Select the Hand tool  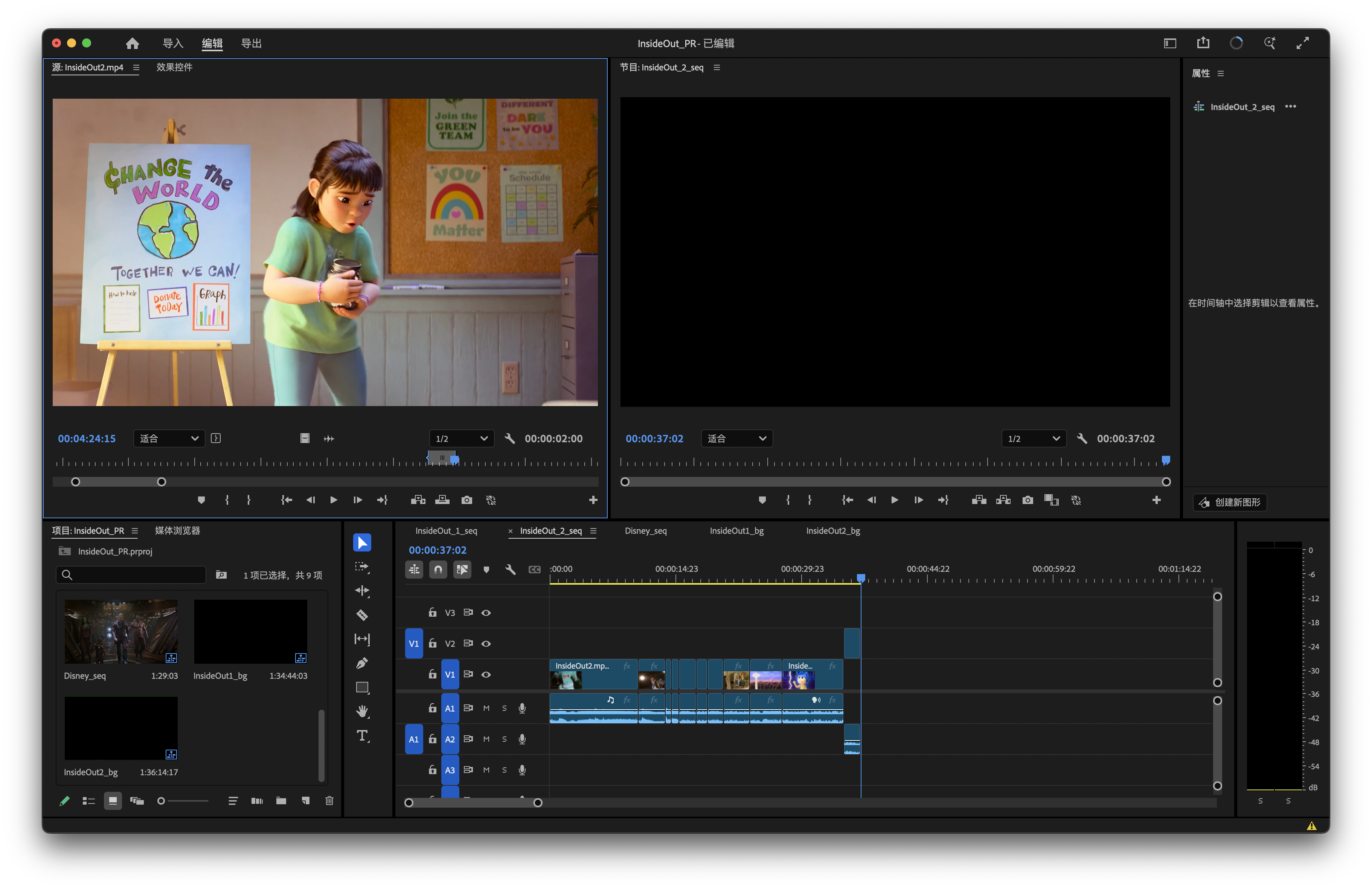point(362,711)
